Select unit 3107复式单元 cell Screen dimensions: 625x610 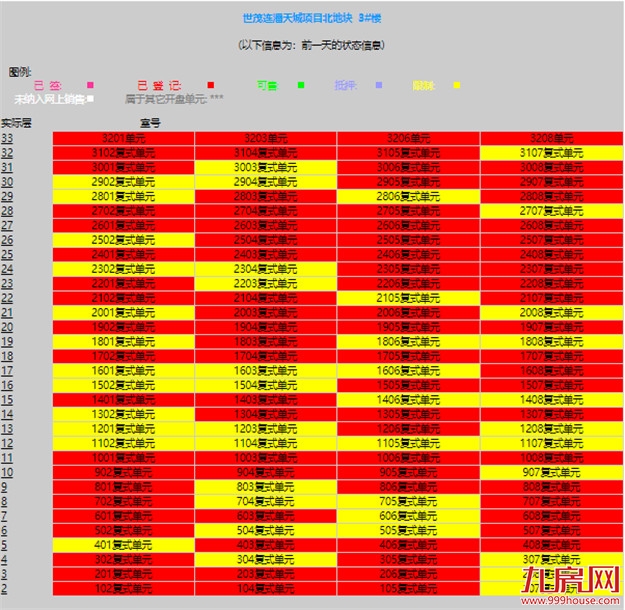(x=551, y=153)
